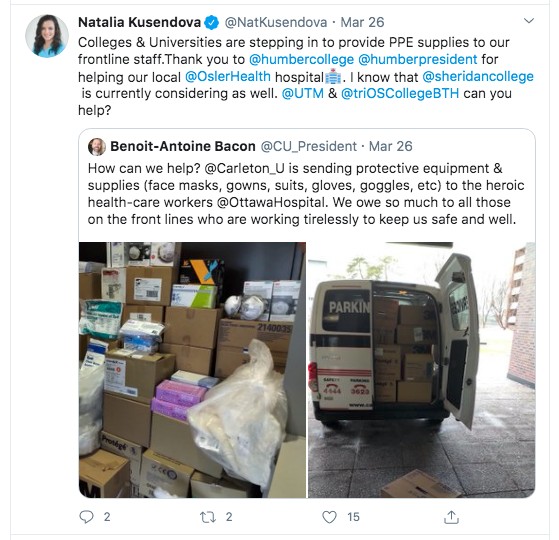Open the @triOSCollegeBTH mention
559x540 pixels.
point(400,93)
